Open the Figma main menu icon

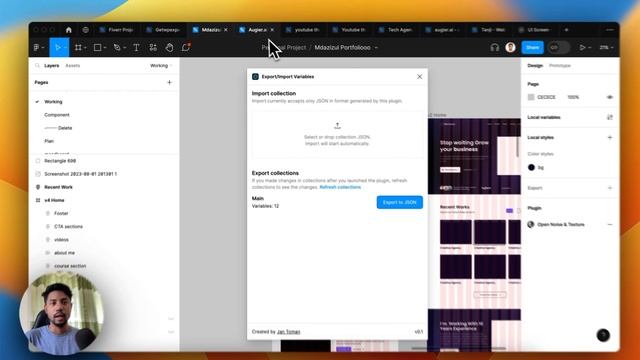(37, 48)
